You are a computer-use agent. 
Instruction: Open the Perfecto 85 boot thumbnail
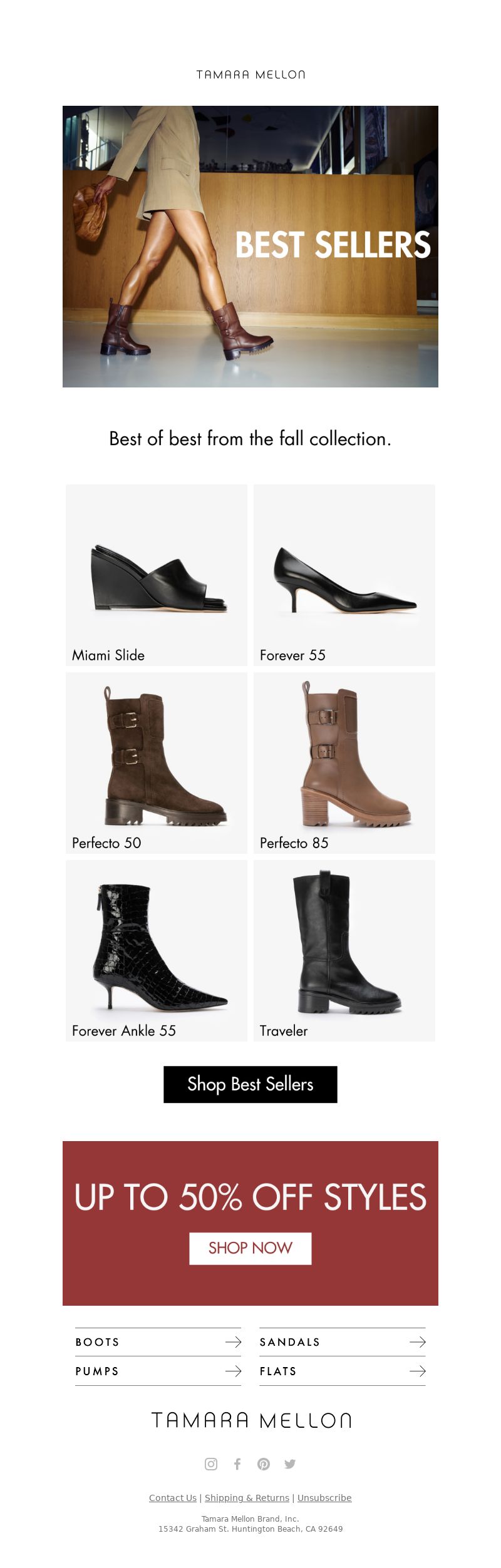click(x=344, y=762)
